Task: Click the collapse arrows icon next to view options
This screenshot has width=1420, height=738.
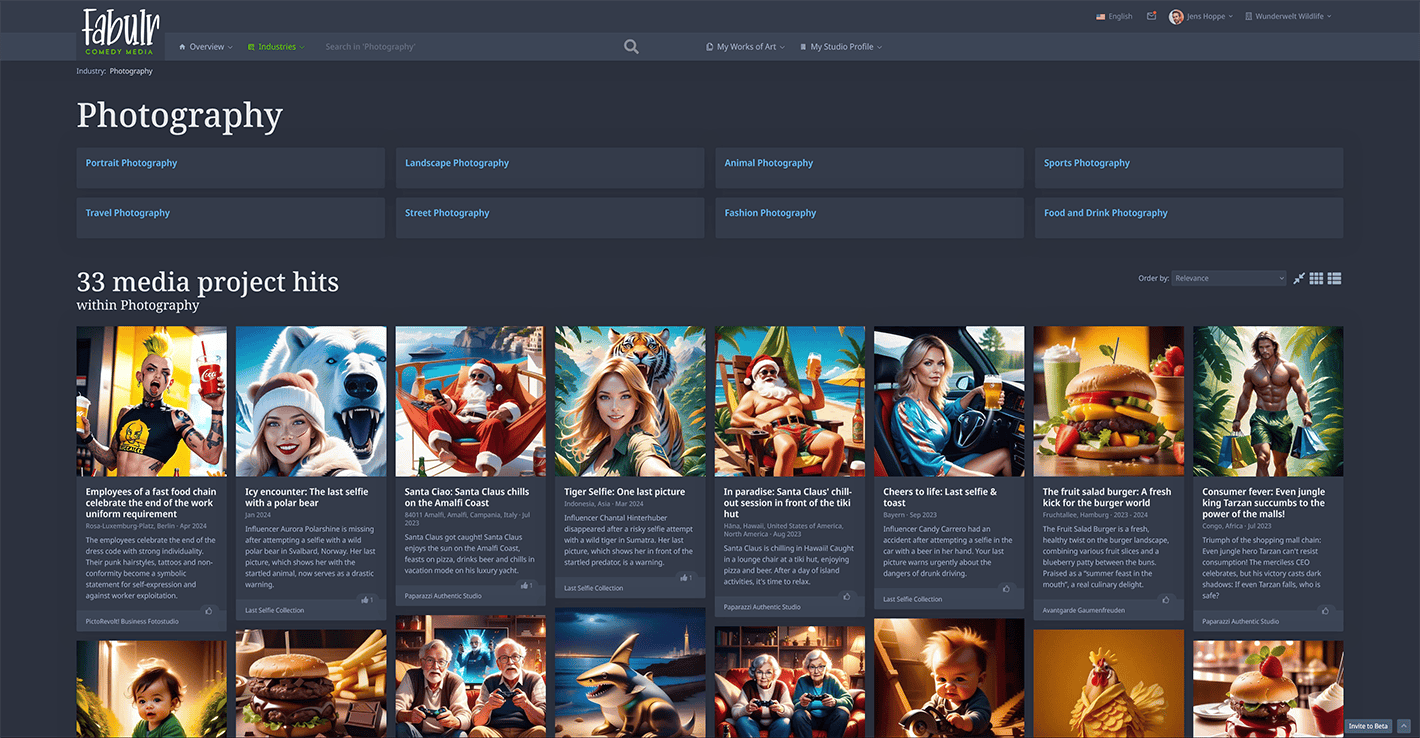Action: pos(1297,278)
